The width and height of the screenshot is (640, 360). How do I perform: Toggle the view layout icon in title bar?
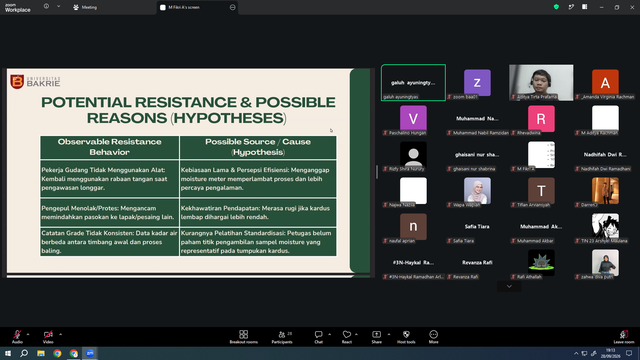tap(584, 7)
